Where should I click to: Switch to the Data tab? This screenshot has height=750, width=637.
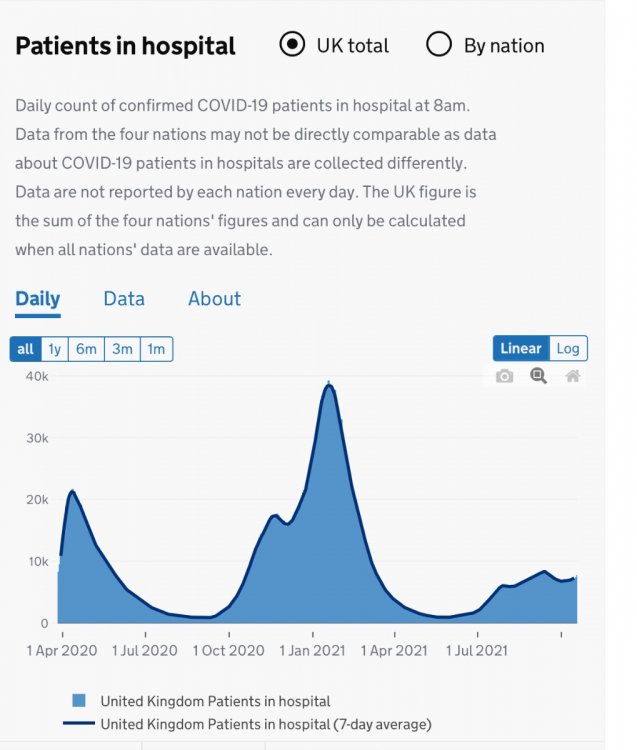[x=124, y=299]
